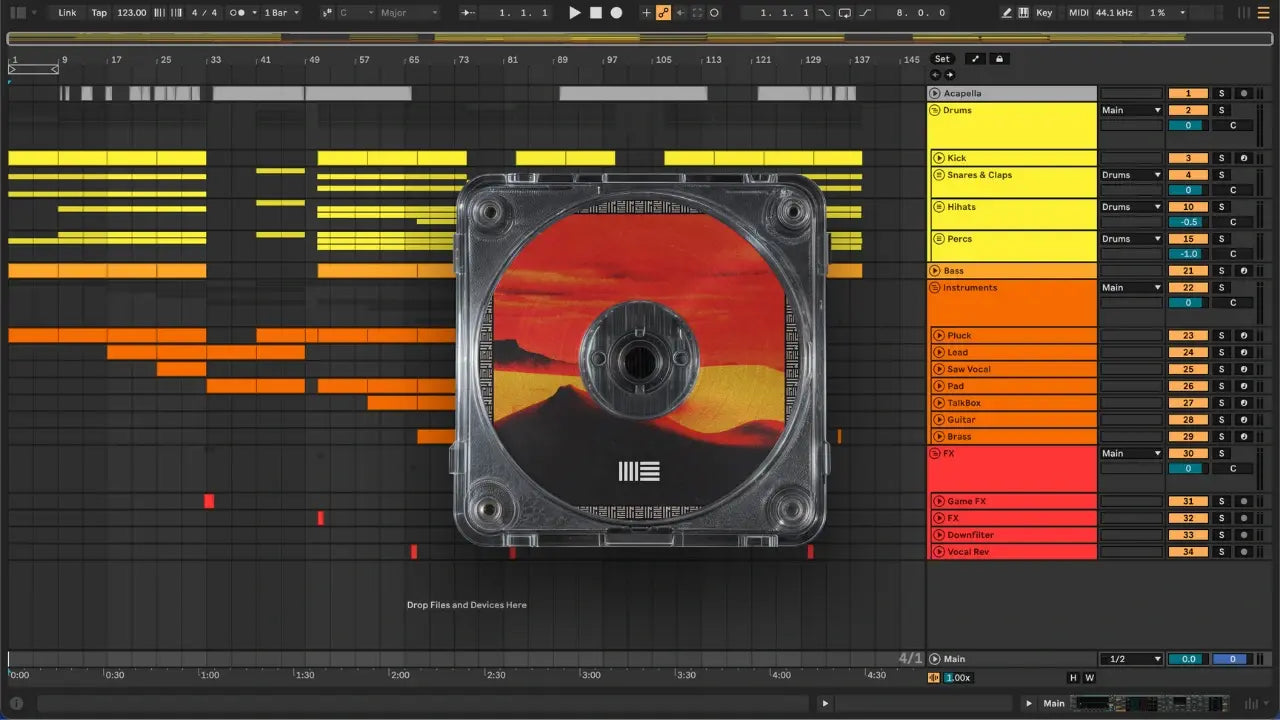1280x720 pixels.
Task: Toggle the Key map mode
Action: tap(1044, 13)
